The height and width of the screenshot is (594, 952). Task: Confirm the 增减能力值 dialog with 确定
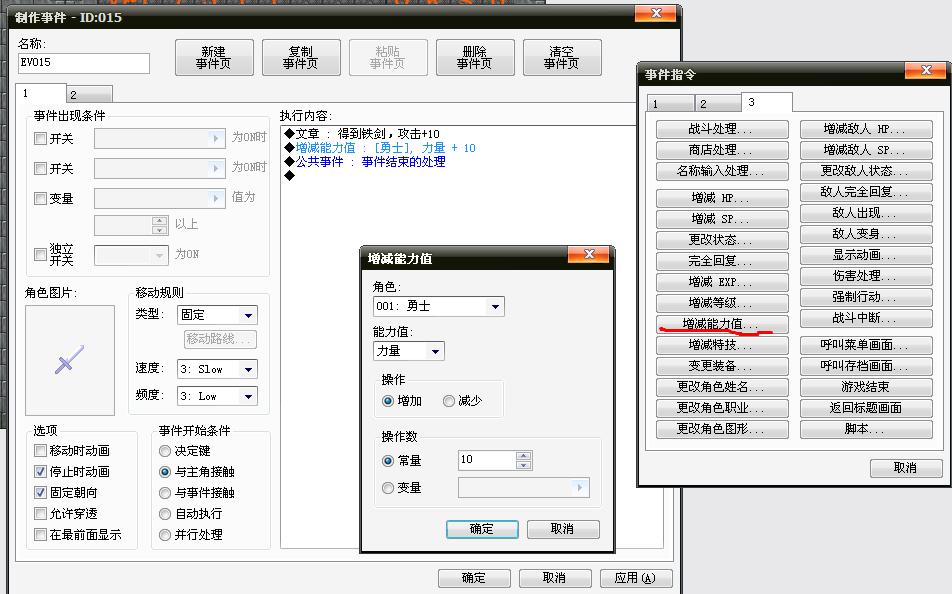[x=482, y=529]
